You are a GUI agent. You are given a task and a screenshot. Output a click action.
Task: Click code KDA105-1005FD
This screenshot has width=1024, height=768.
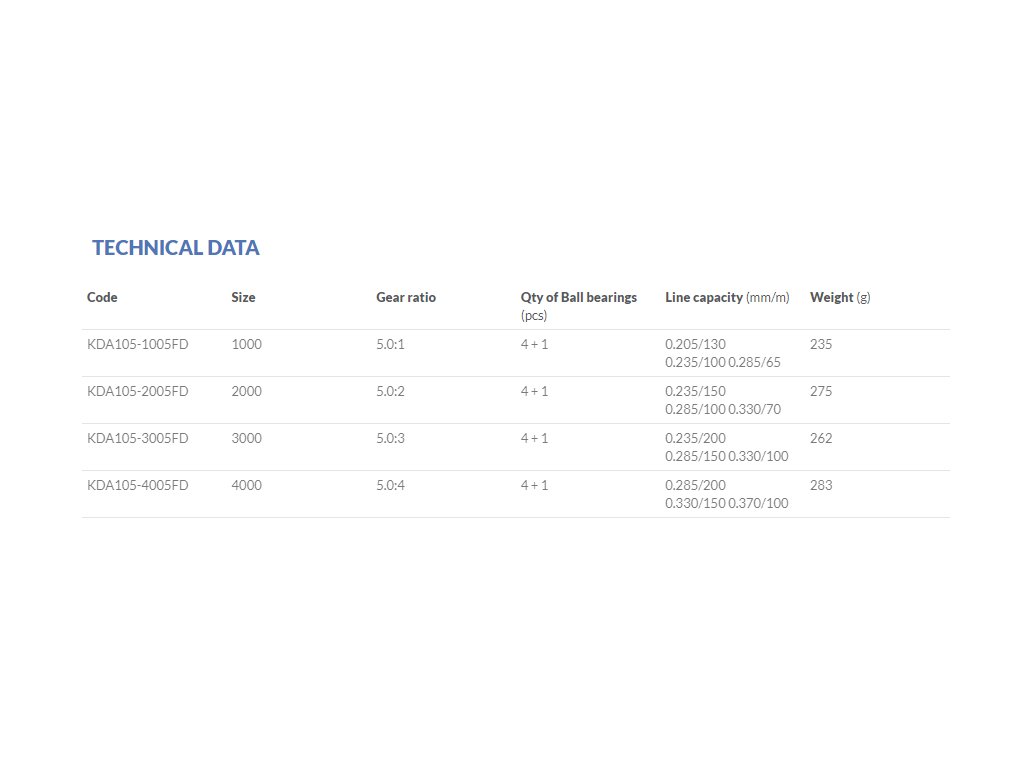coord(137,344)
